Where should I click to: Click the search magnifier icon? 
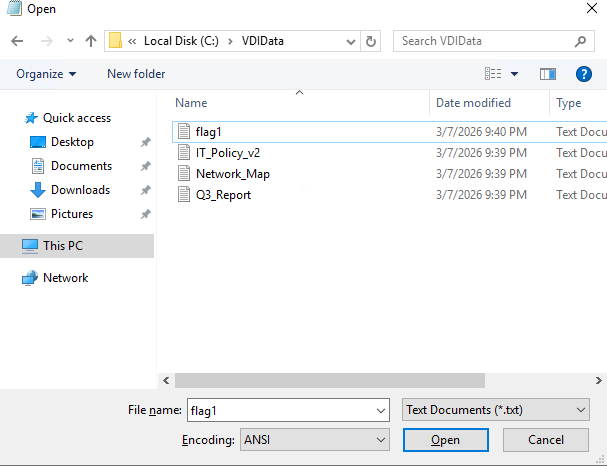point(580,41)
